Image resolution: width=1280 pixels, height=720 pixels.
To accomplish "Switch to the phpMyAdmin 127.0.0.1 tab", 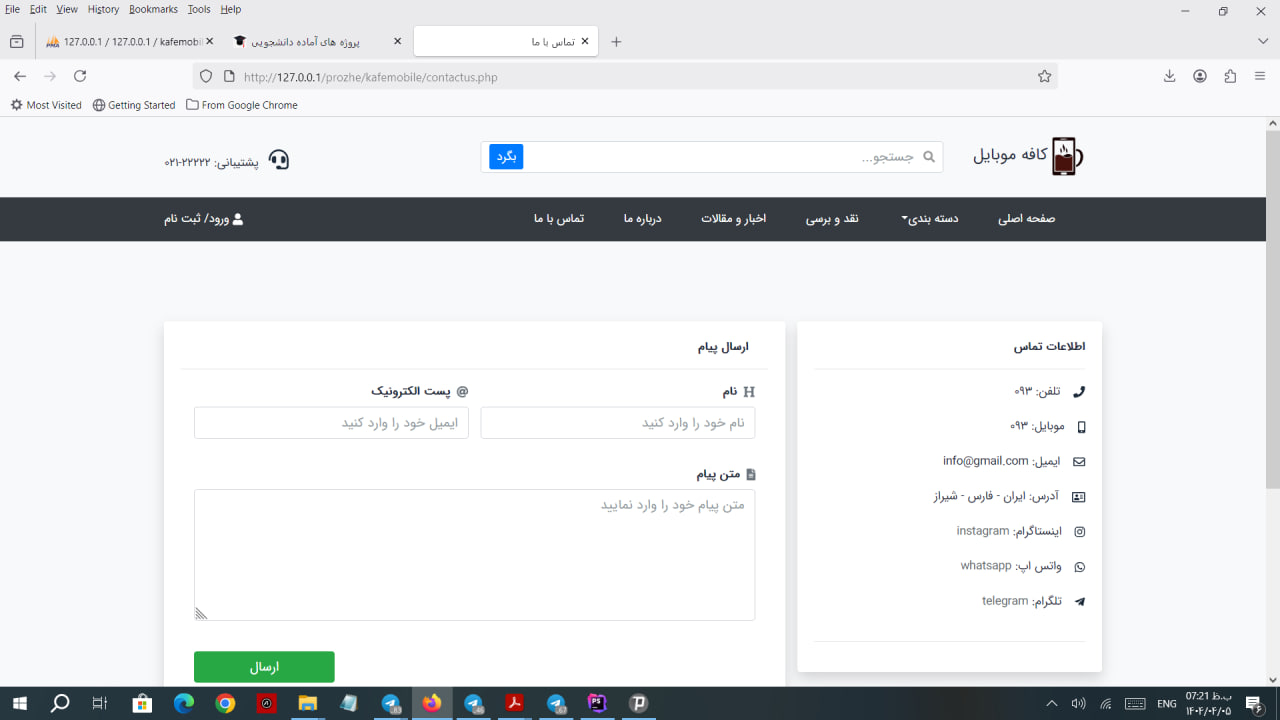I will click(x=125, y=42).
